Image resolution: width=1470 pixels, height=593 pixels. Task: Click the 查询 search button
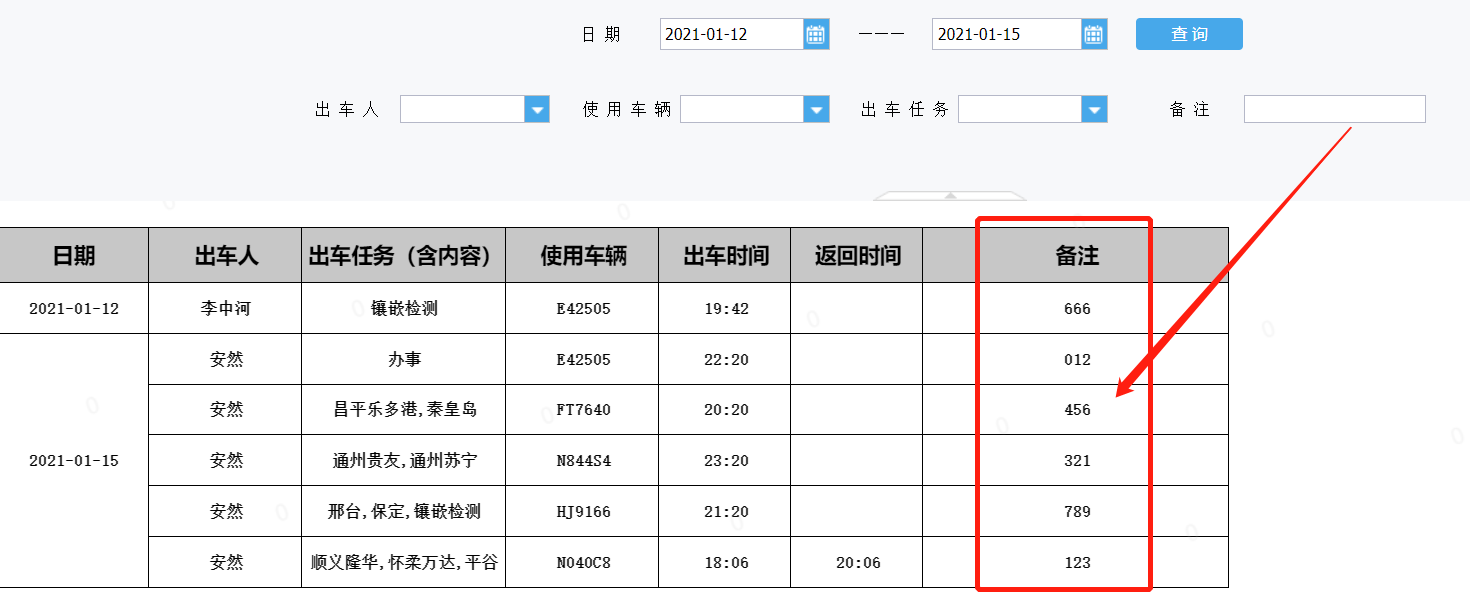1189,34
